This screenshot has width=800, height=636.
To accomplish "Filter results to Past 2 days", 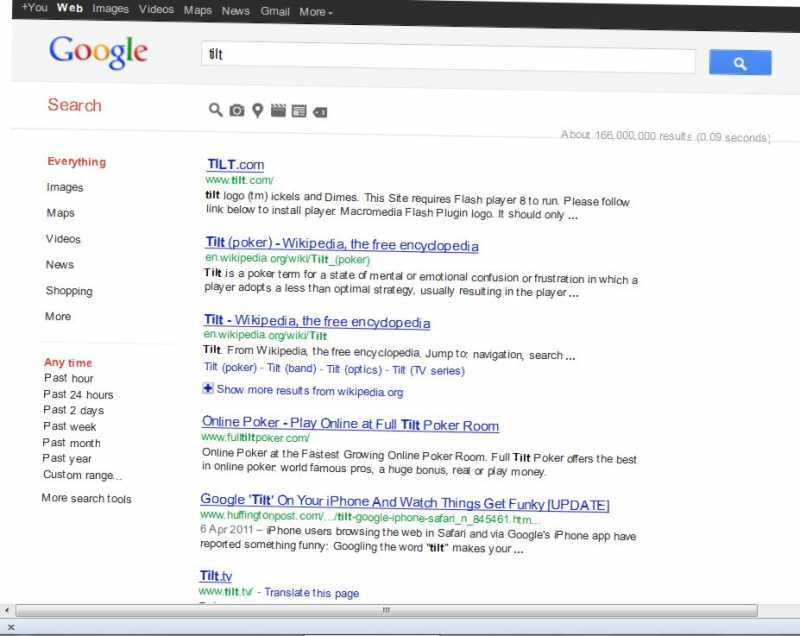I will [x=73, y=410].
